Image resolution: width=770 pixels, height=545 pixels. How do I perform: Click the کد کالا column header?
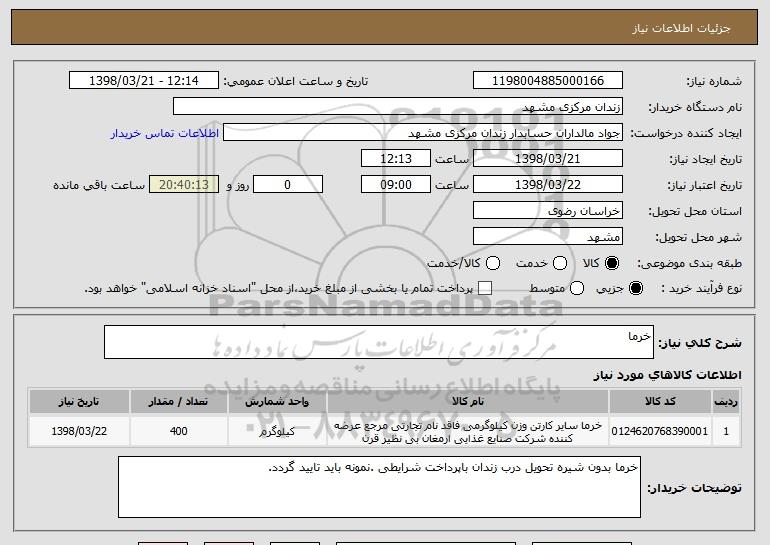660,402
